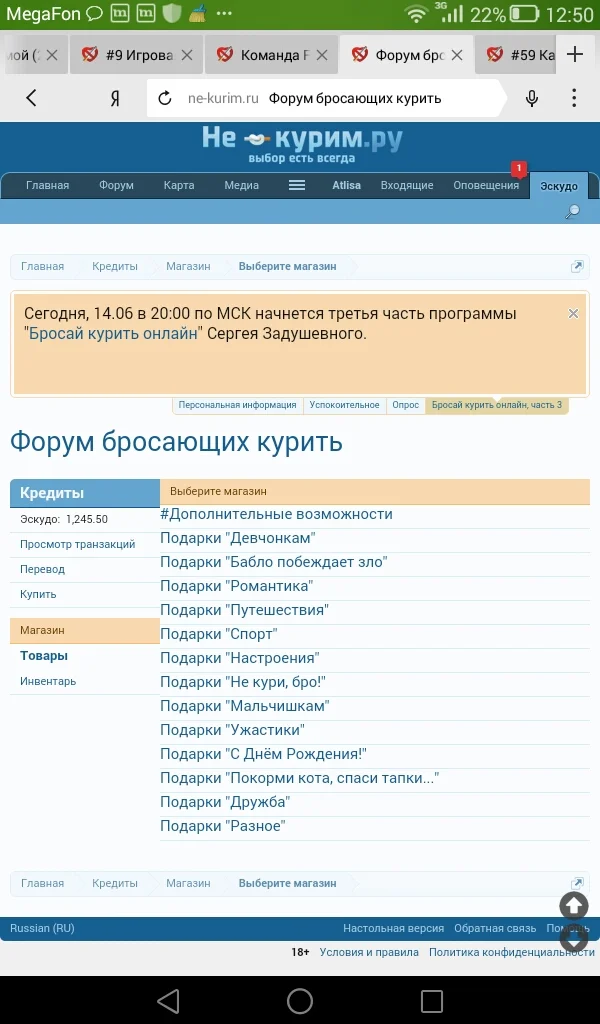Click Кредиты in the top breadcrumb
The image size is (600, 1024).
click(115, 266)
